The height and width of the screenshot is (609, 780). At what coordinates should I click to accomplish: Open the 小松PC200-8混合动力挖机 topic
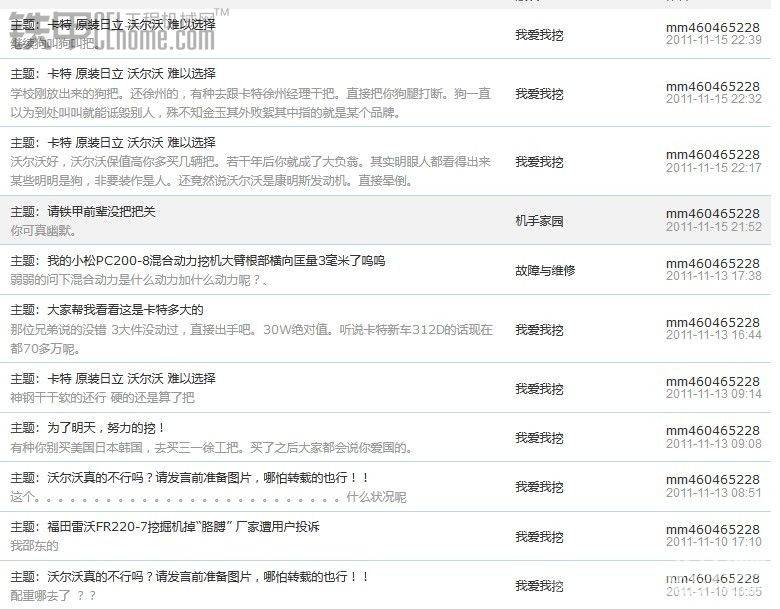[216, 261]
